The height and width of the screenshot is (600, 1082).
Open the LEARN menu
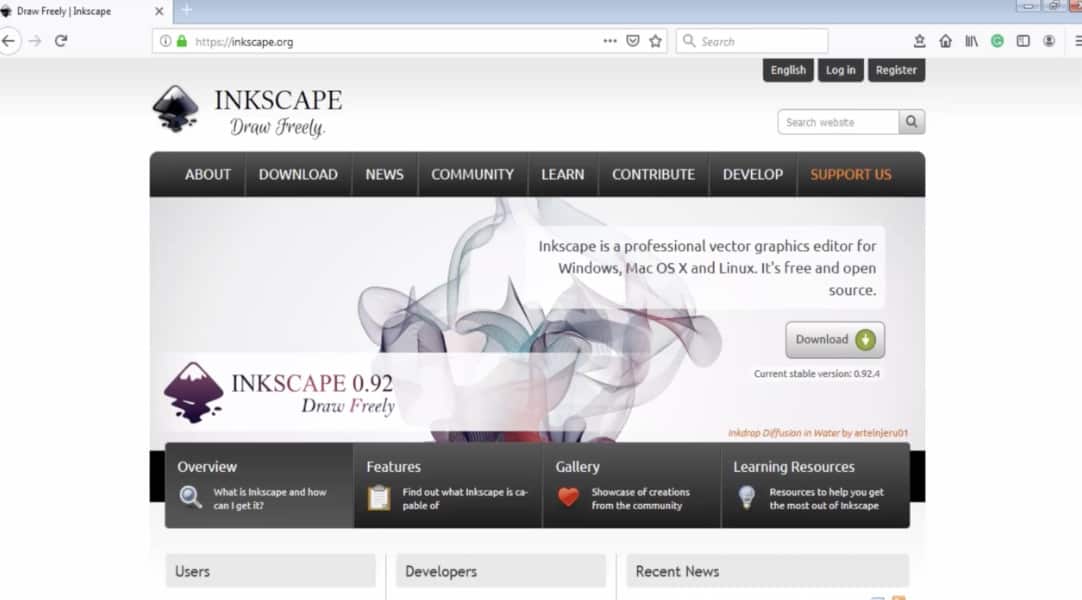tap(562, 174)
